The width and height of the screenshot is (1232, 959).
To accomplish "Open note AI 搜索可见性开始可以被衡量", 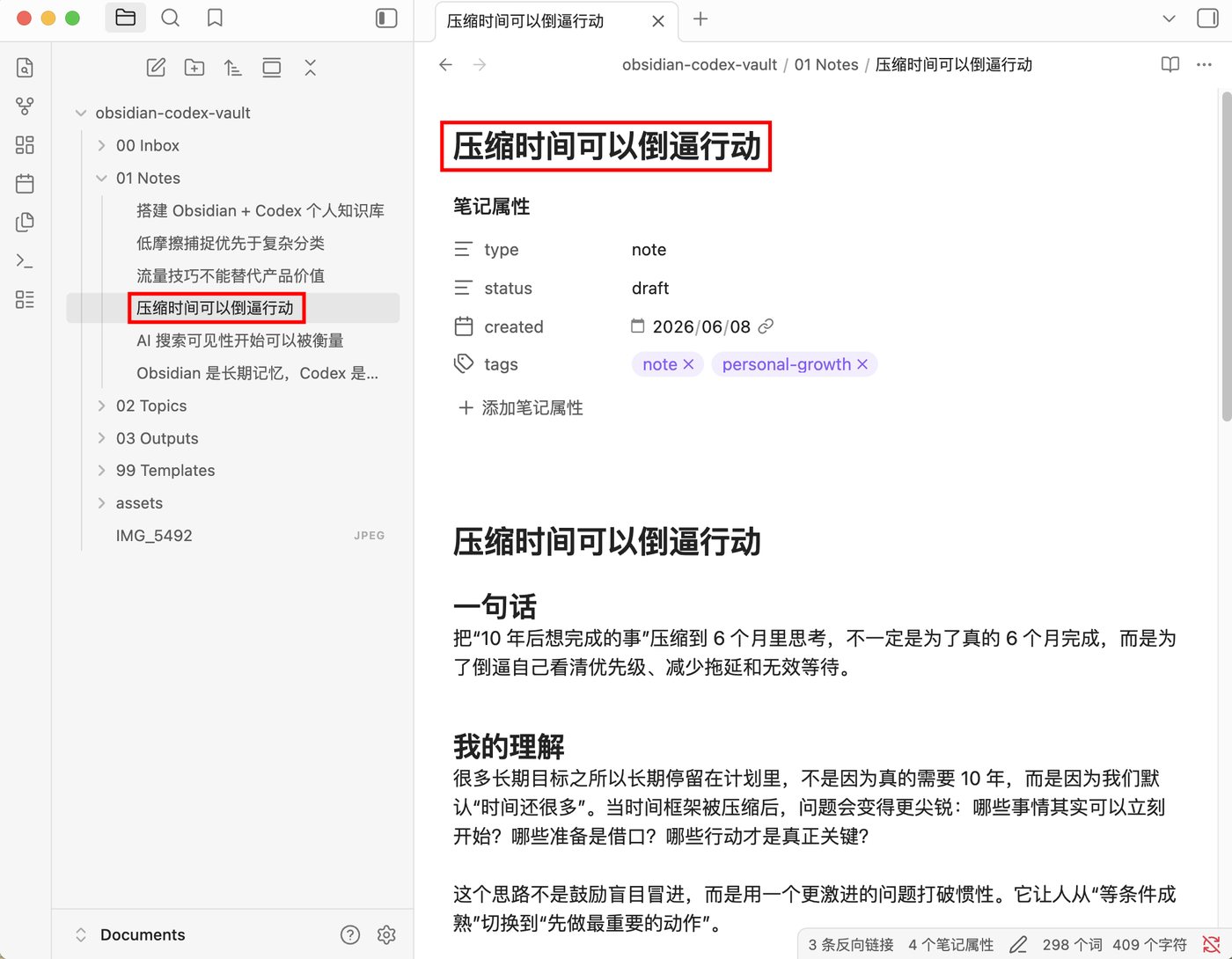I will click(240, 340).
